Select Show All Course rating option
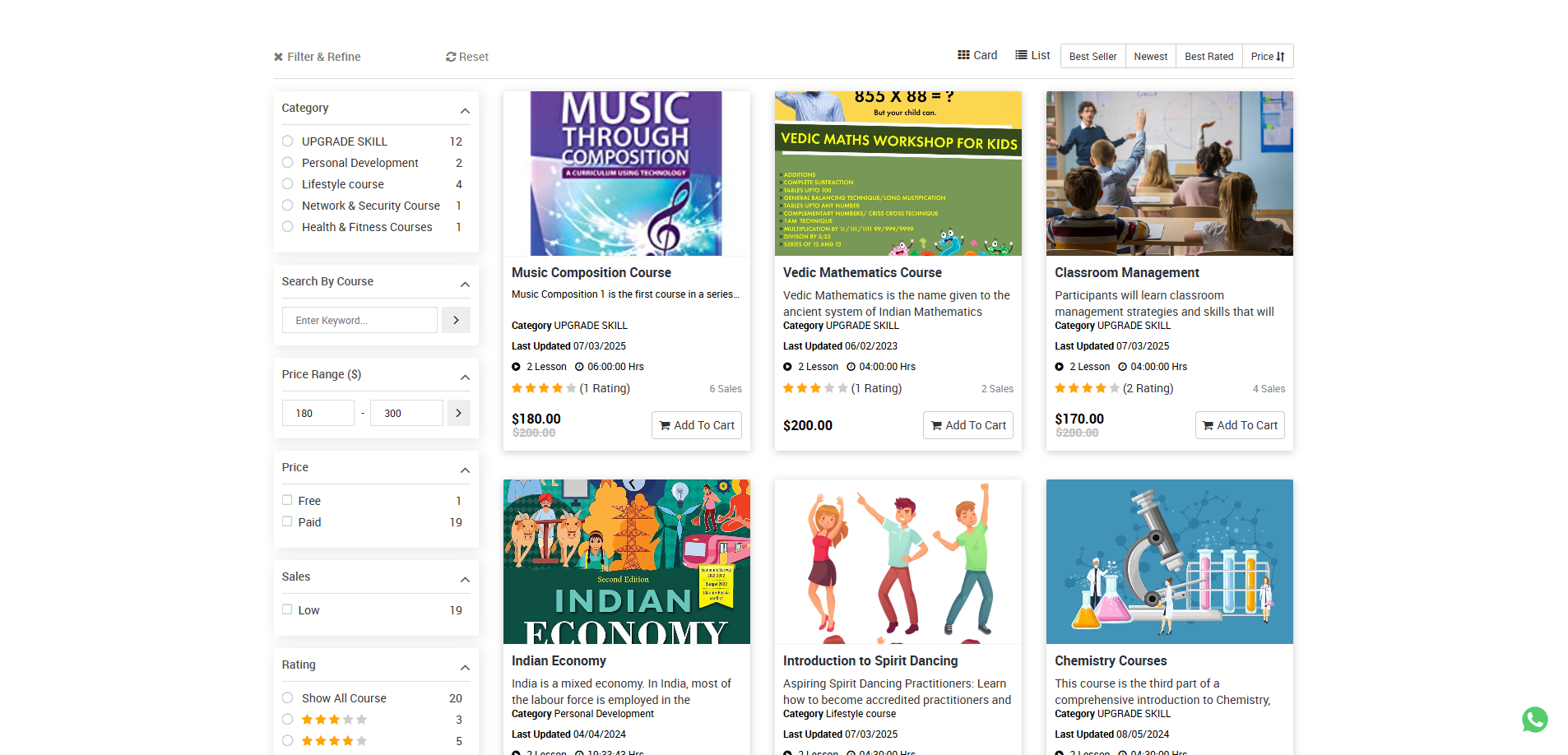This screenshot has height=755, width=1568. (x=288, y=698)
